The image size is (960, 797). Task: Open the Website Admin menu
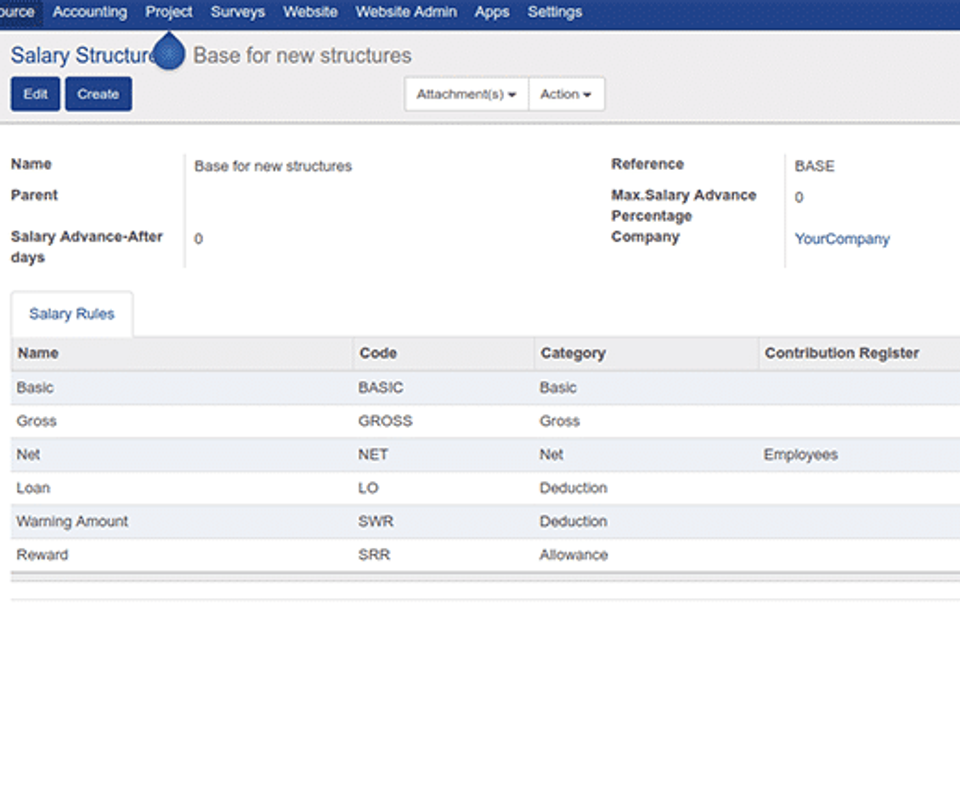(406, 12)
